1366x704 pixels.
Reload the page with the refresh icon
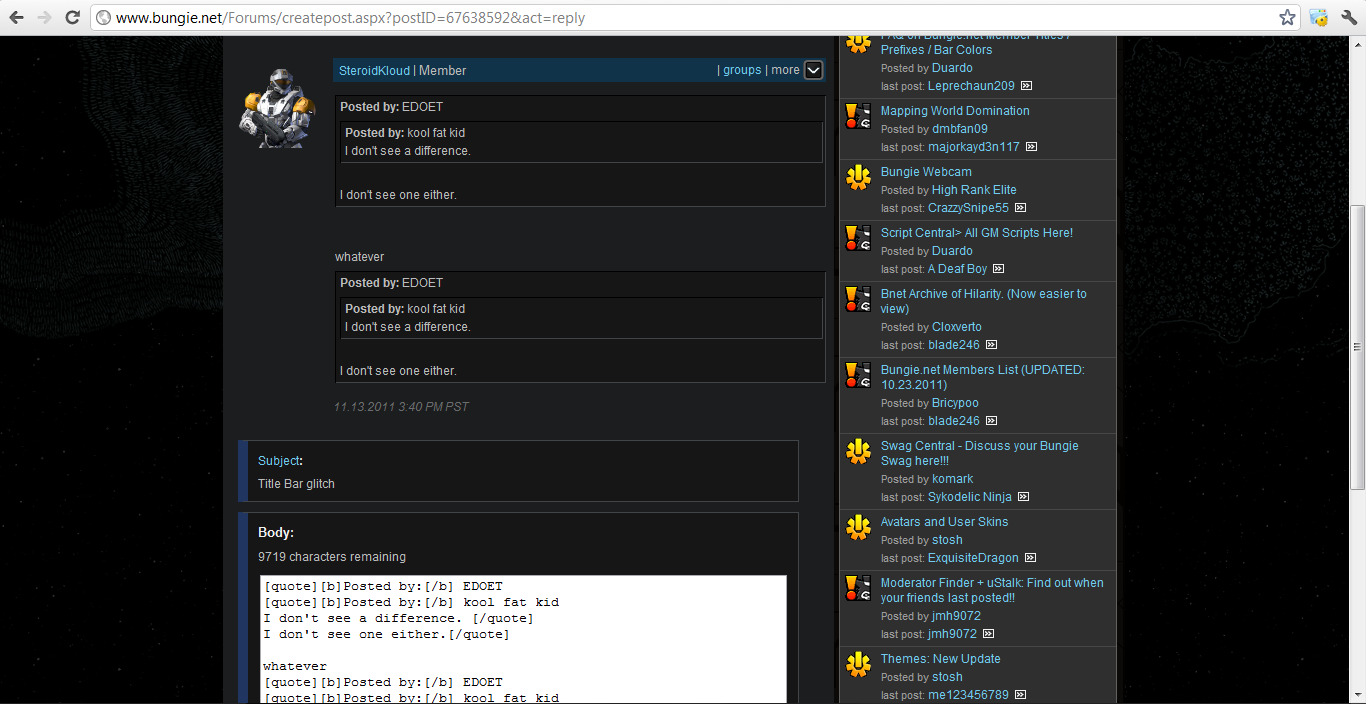(72, 17)
